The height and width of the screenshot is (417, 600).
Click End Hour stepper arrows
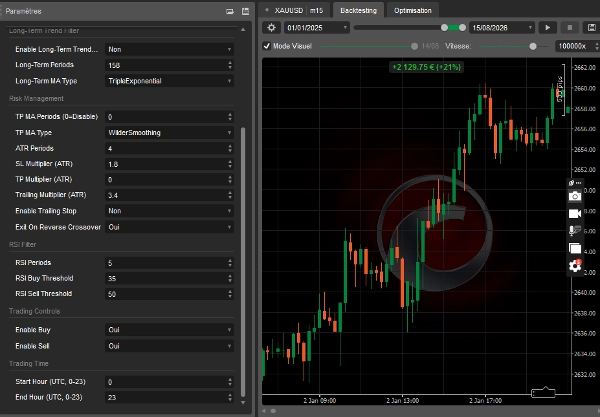(x=230, y=397)
